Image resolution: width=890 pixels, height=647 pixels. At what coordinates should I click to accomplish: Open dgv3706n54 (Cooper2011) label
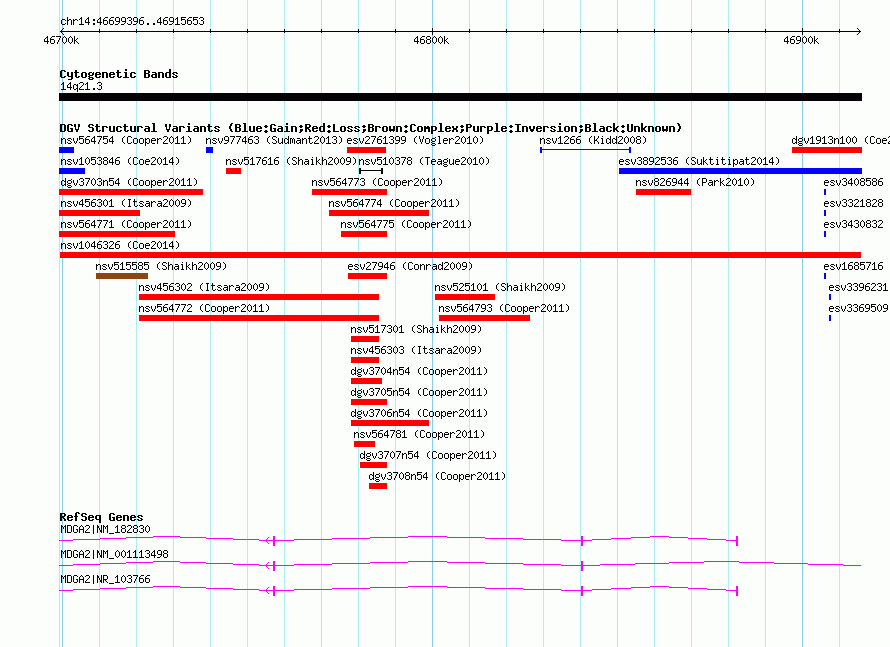419,413
